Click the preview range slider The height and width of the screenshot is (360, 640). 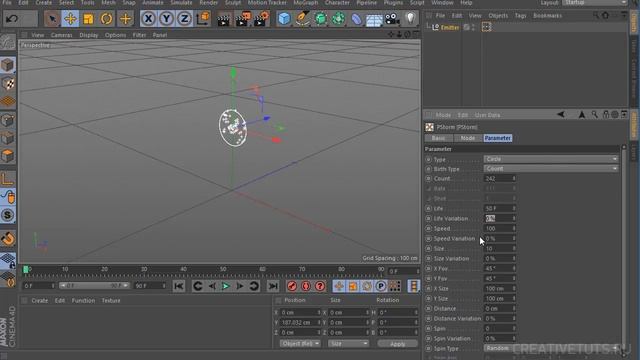(x=94, y=286)
